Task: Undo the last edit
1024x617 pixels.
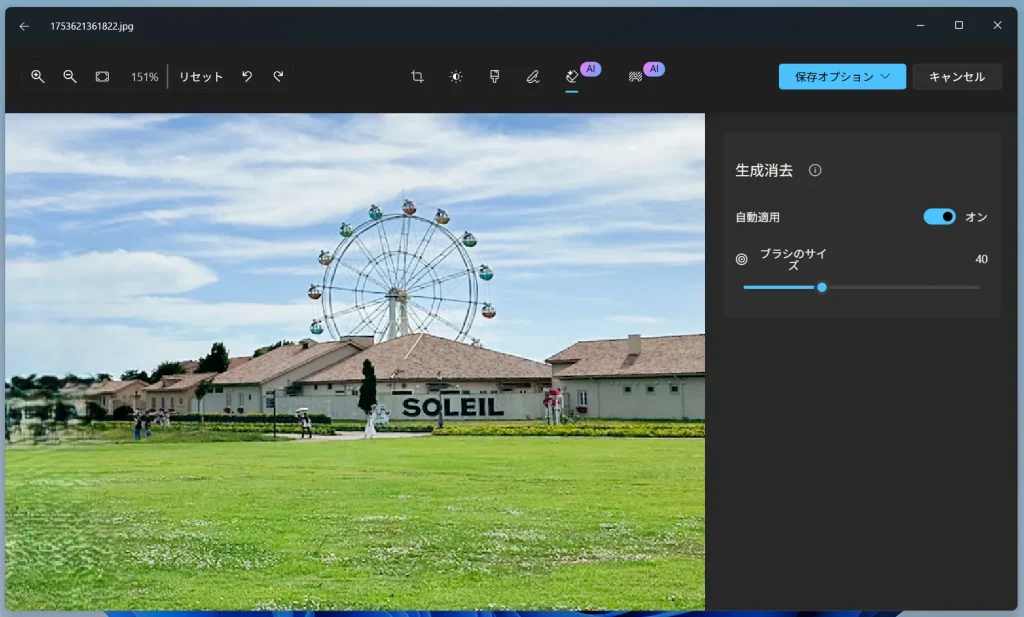Action: click(x=247, y=76)
